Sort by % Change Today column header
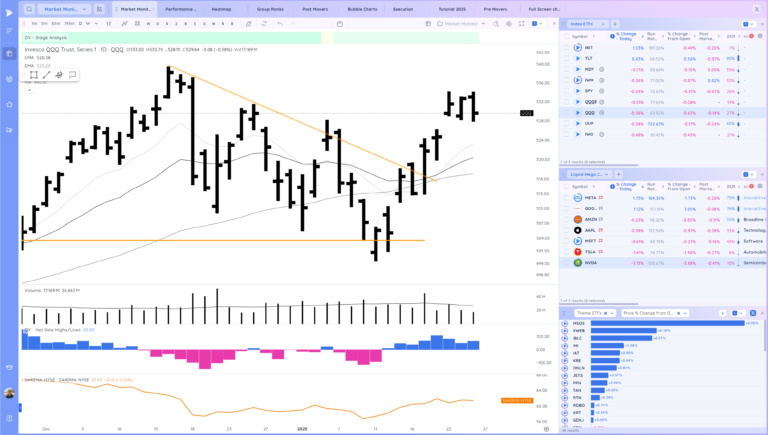This screenshot has height=435, width=768. click(627, 36)
